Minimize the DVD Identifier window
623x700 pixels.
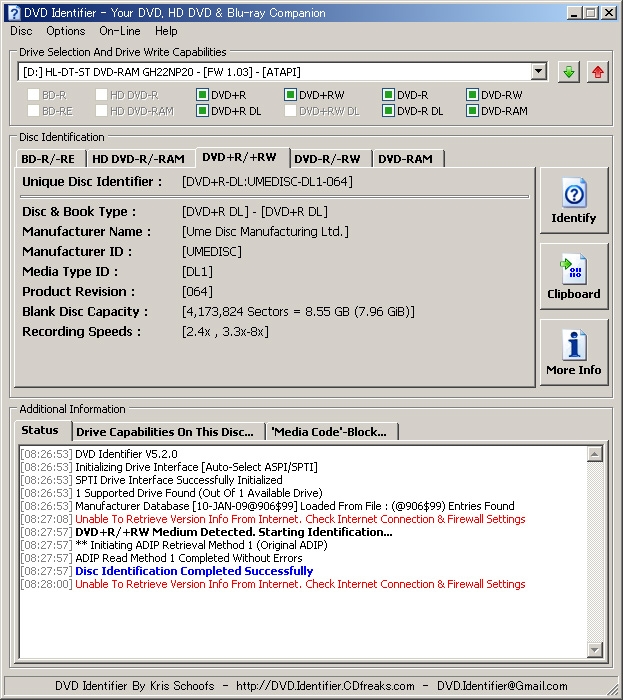click(574, 12)
